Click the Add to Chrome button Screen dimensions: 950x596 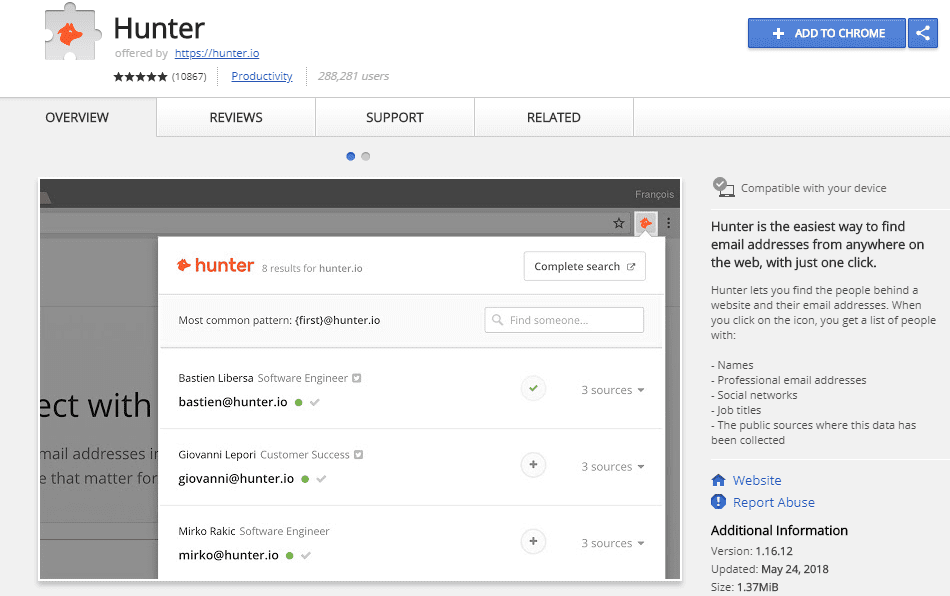pos(827,33)
